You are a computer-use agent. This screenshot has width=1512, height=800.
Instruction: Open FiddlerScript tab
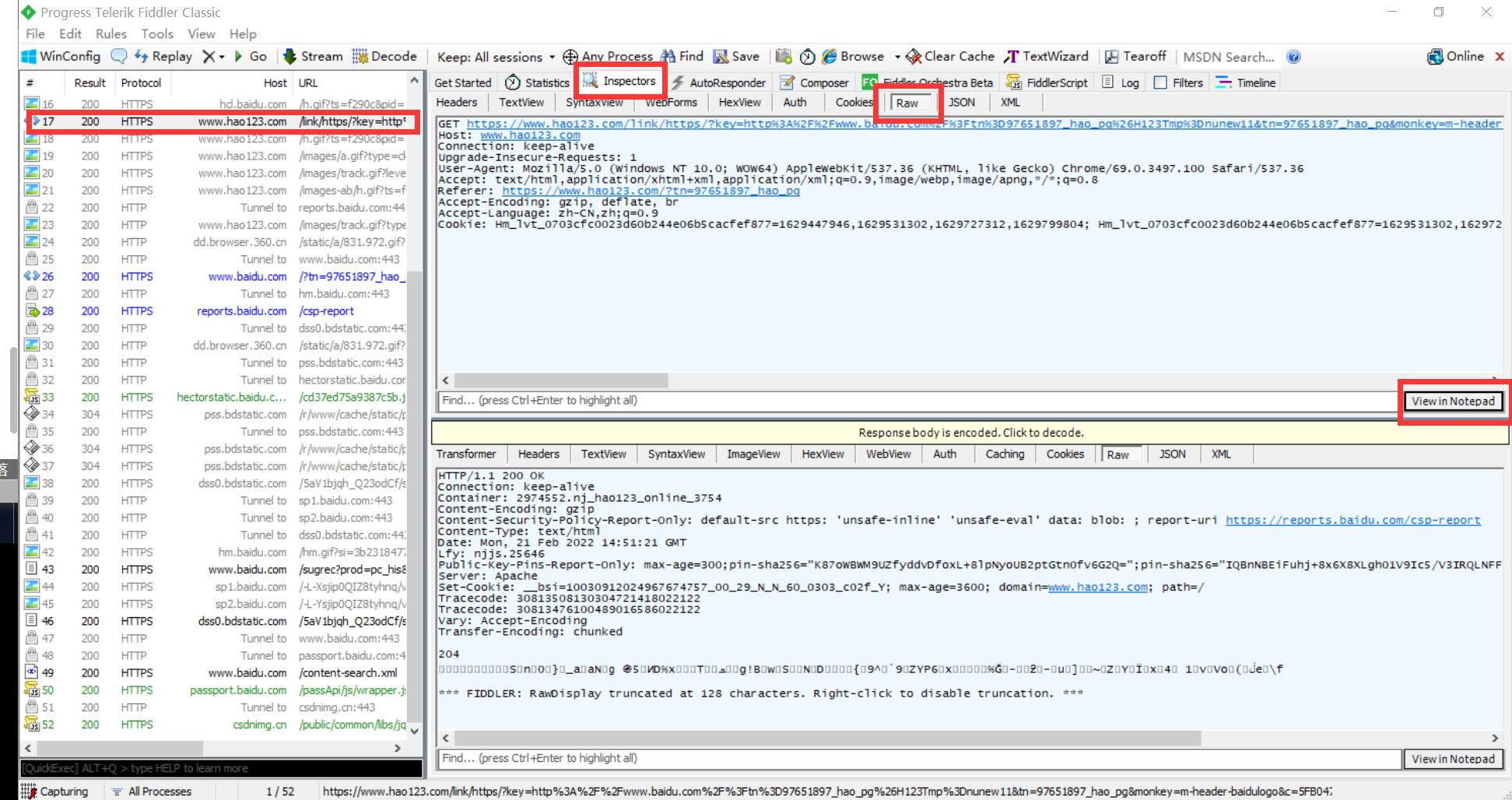coord(1047,82)
